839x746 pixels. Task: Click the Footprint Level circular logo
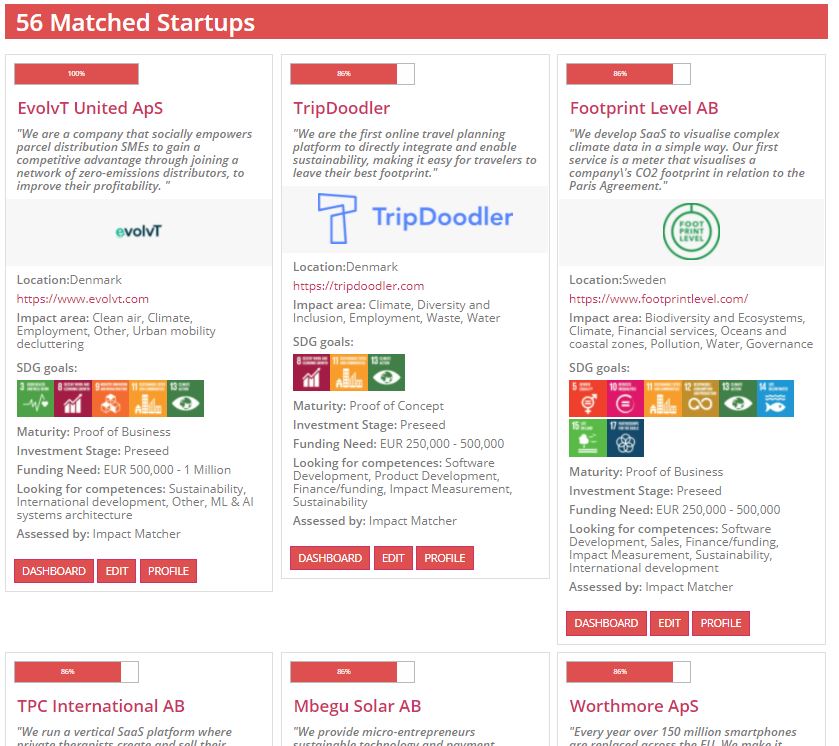pos(691,232)
